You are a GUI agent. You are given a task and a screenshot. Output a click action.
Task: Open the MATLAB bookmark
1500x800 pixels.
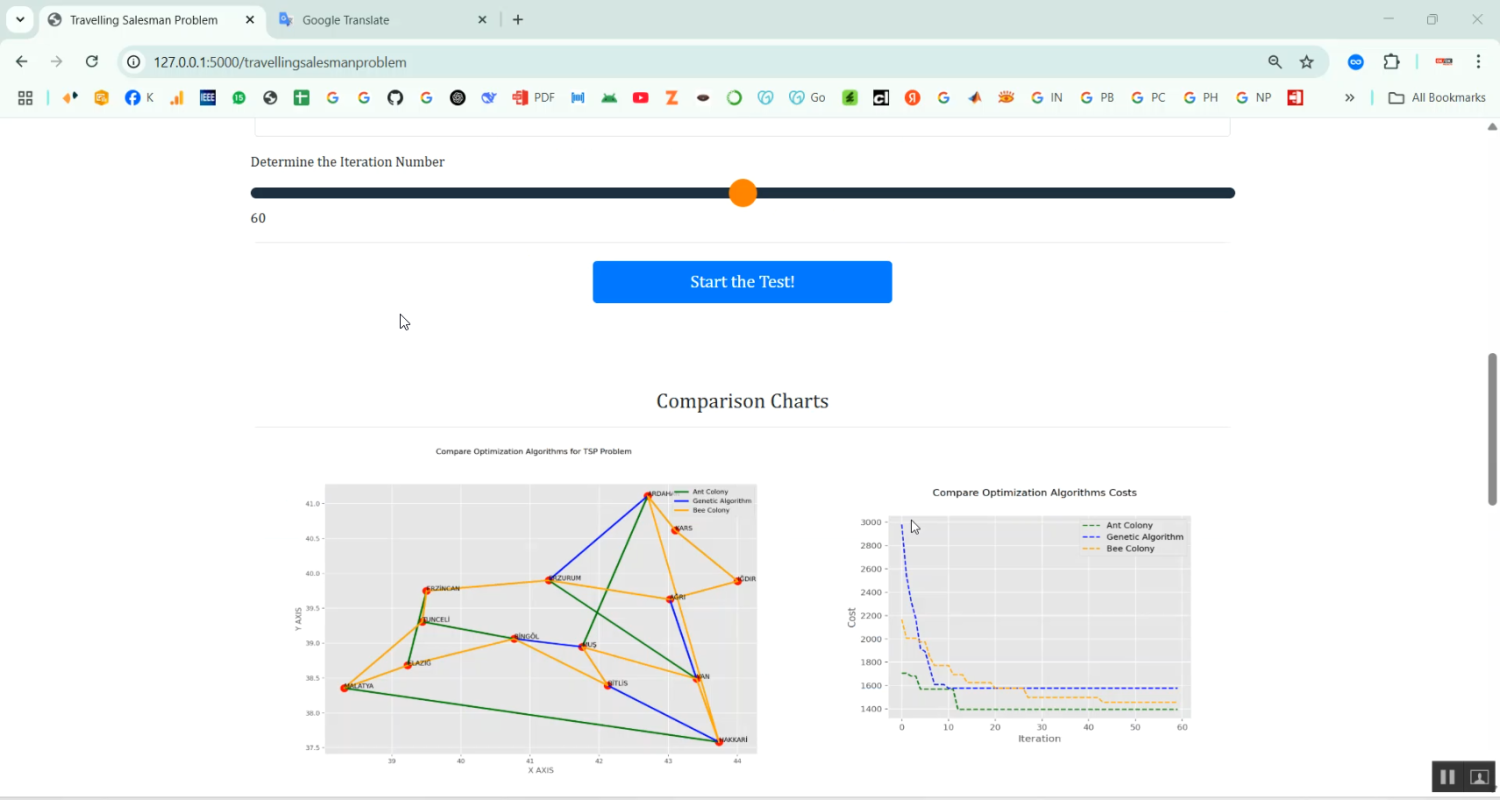coord(975,98)
